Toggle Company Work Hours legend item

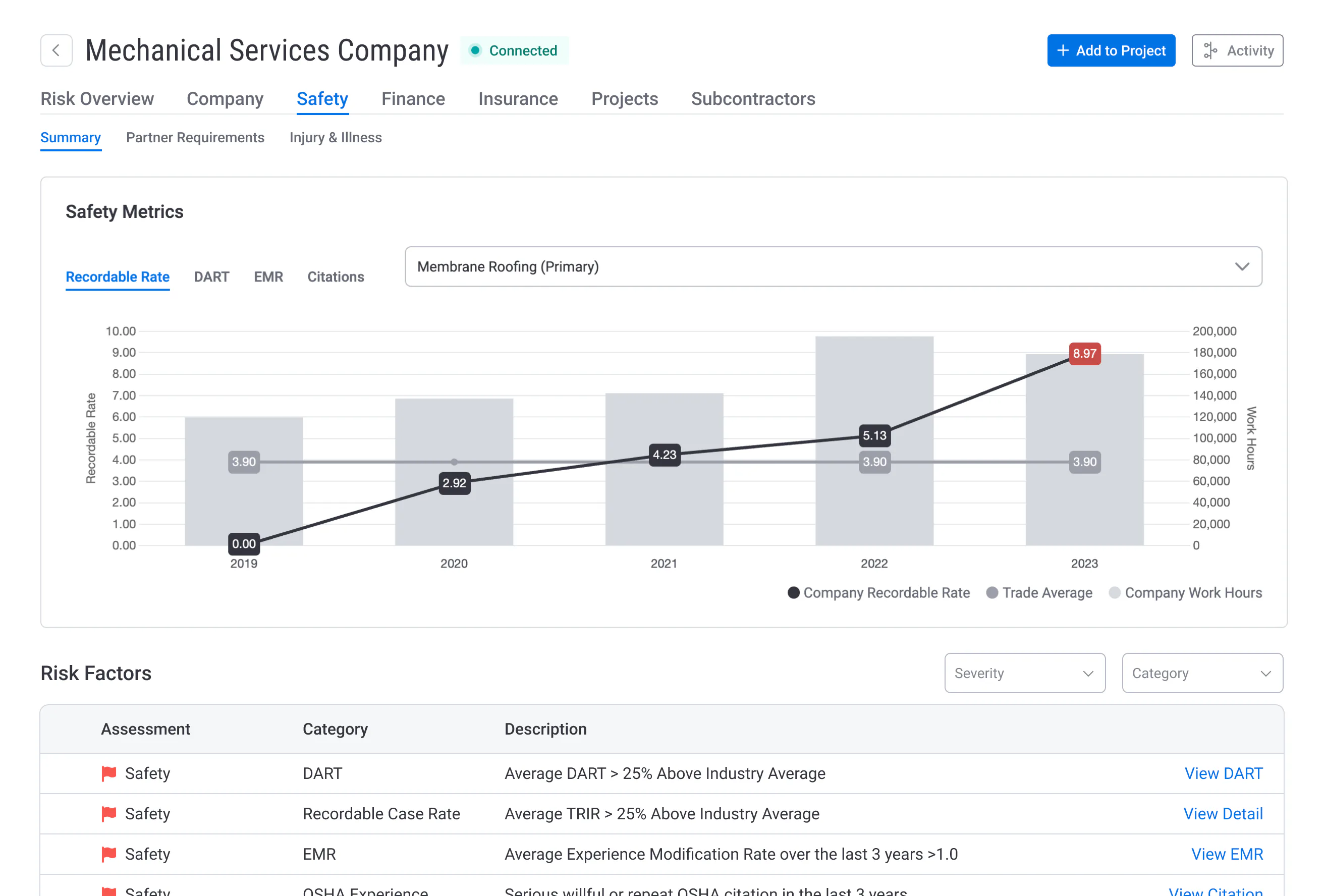(x=1185, y=593)
